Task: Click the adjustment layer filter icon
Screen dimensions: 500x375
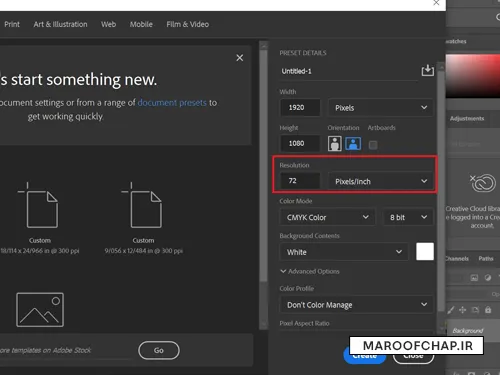Action: 488,278
